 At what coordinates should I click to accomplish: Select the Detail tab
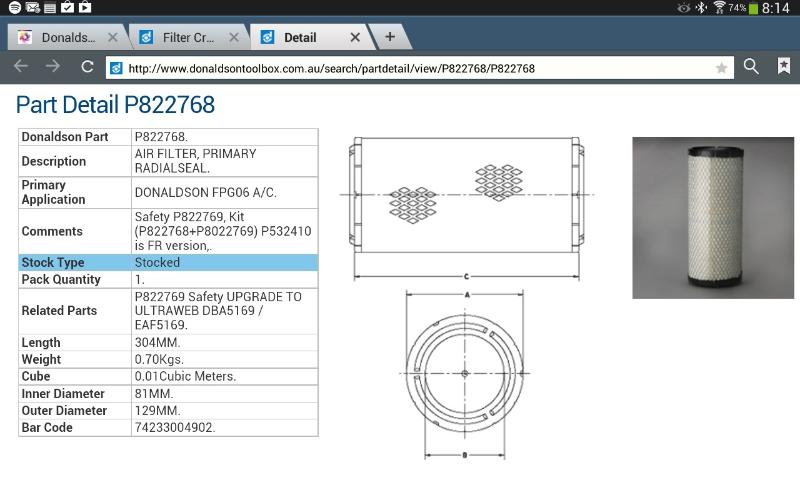[x=310, y=37]
